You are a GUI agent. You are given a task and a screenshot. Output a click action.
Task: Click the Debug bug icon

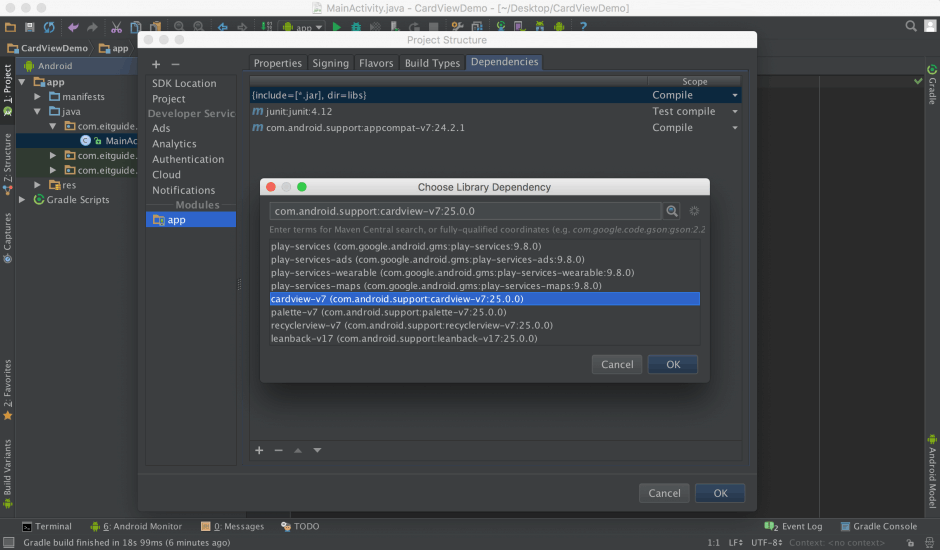(x=355, y=27)
